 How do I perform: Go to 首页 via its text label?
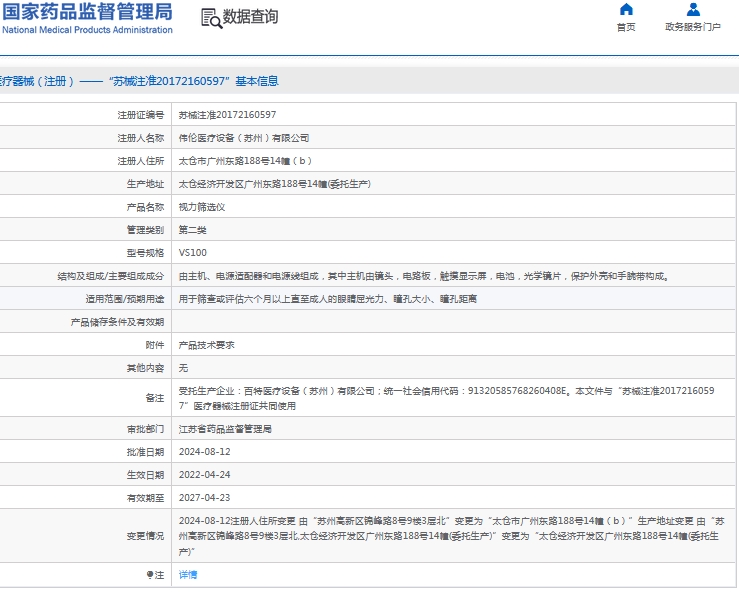click(626, 28)
